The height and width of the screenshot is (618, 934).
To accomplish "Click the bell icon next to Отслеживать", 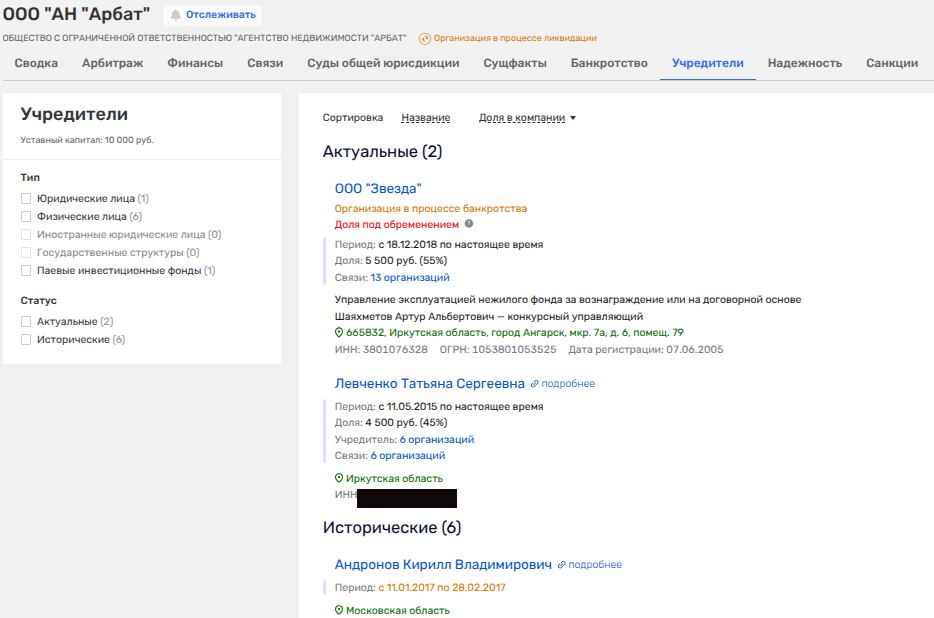I will tap(176, 15).
